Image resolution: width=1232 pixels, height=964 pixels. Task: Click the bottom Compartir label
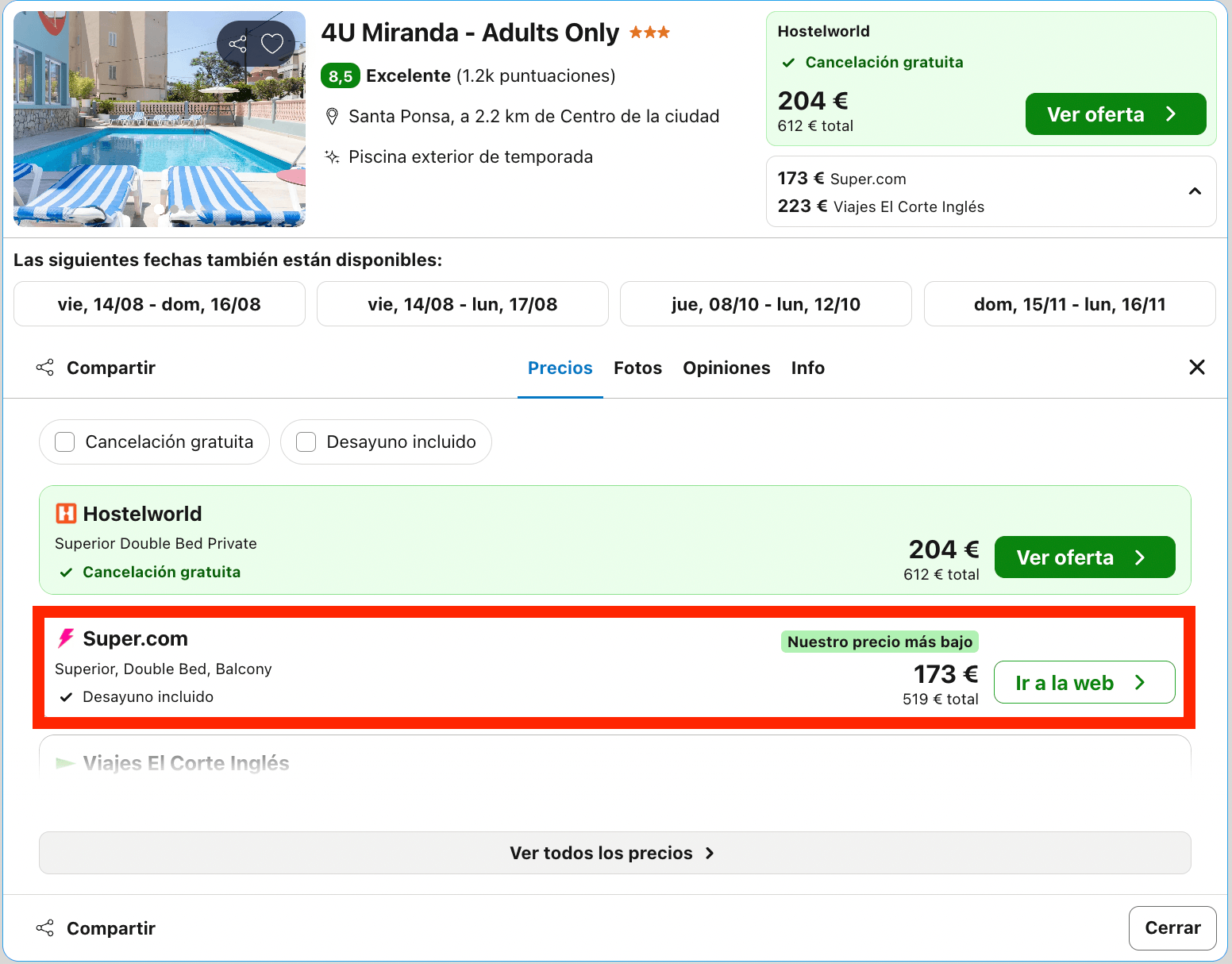click(111, 928)
